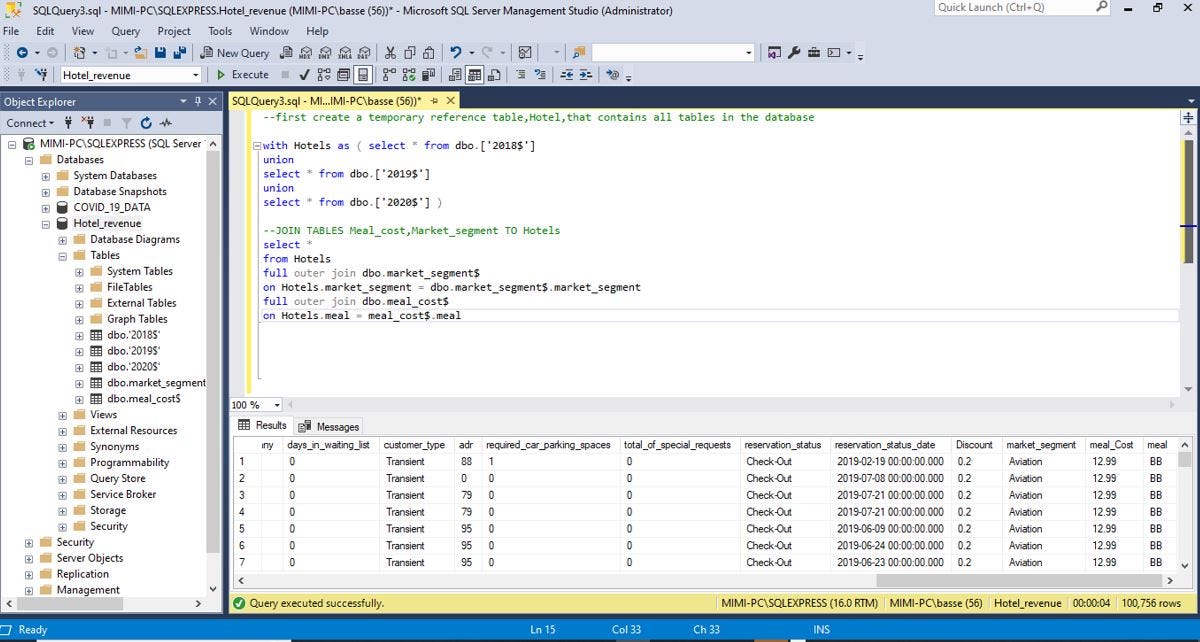The height and width of the screenshot is (642, 1200).
Task: Click the results grid horizontal scrollbar
Action: (1018, 580)
